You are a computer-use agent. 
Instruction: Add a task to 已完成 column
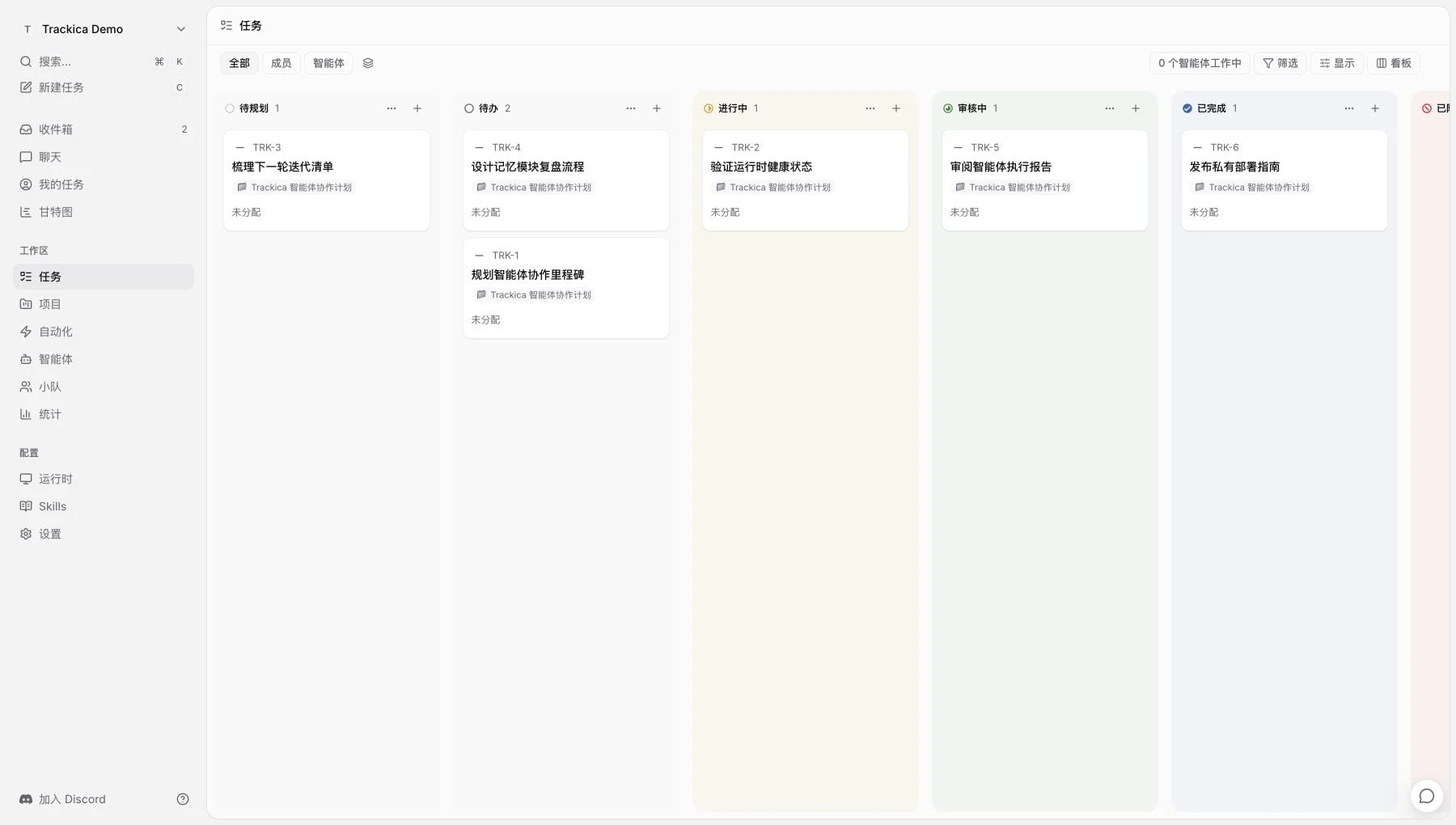coord(1375,108)
